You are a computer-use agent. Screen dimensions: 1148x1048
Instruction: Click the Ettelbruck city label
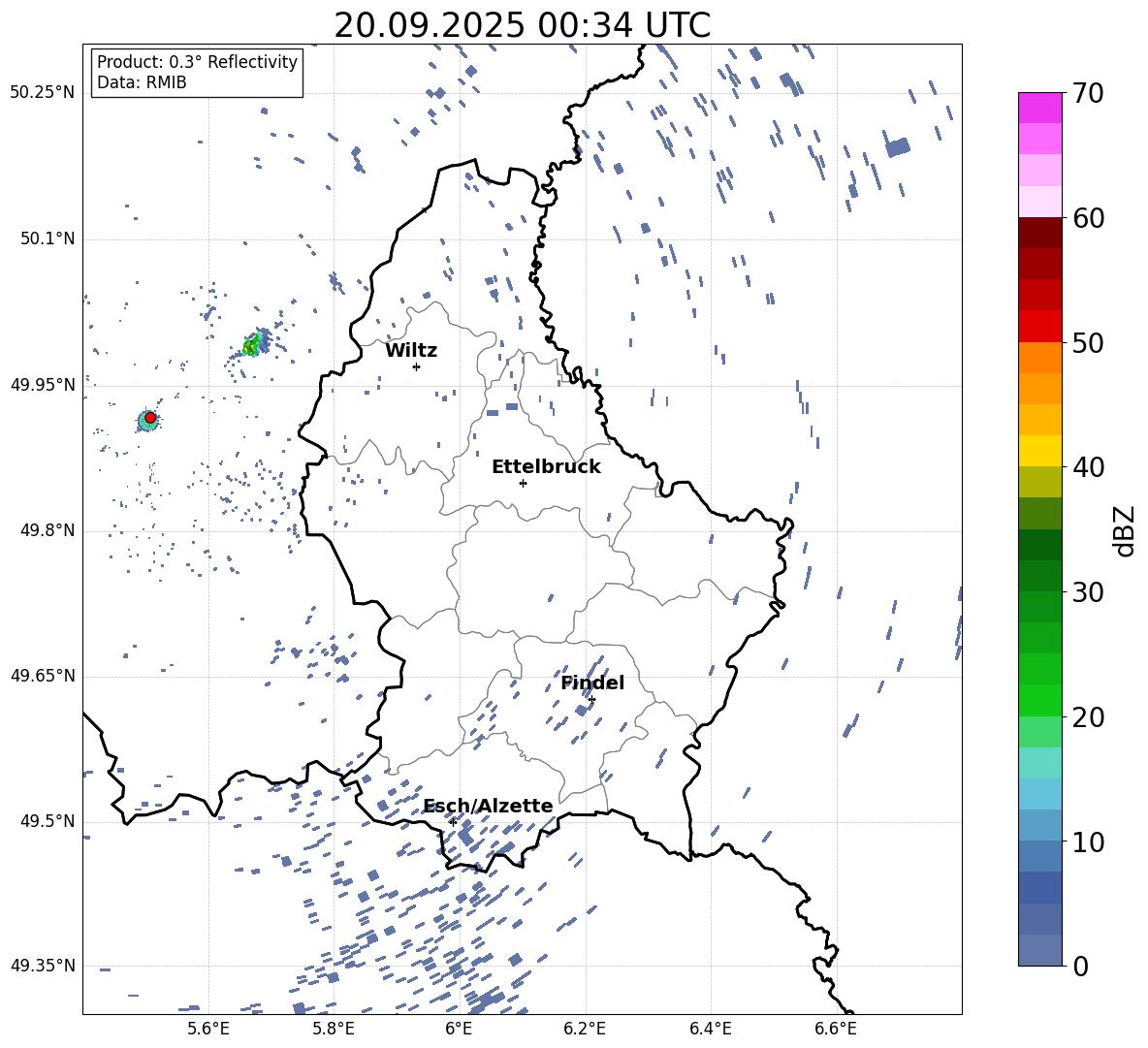coord(546,467)
